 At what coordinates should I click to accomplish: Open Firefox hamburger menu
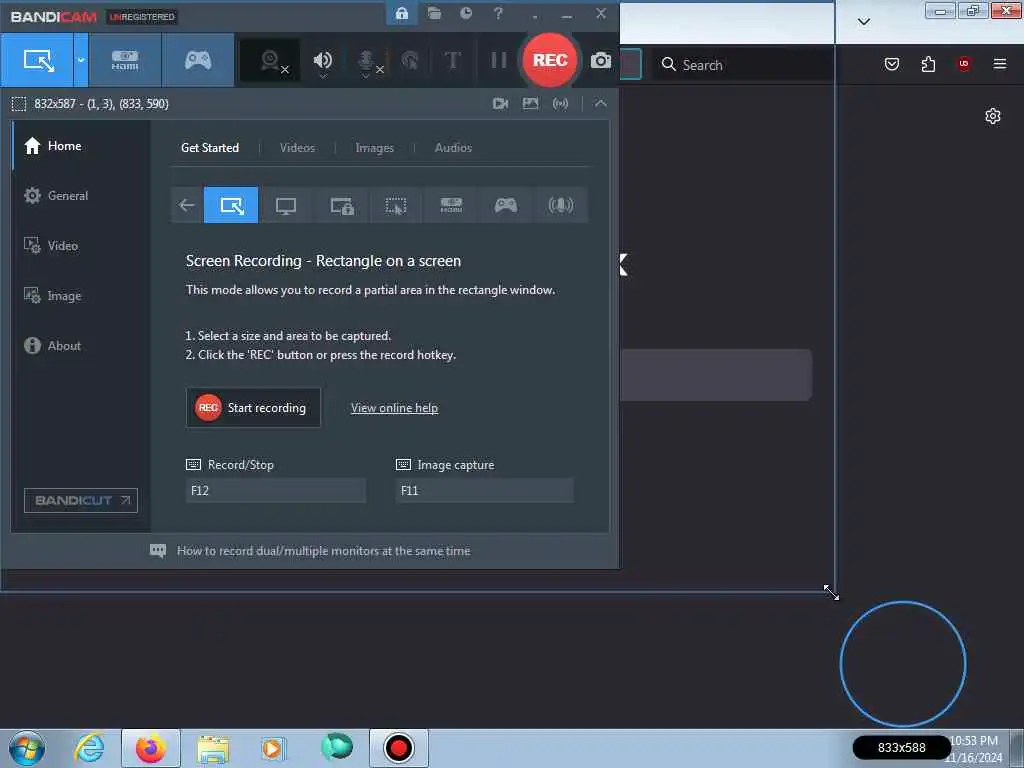pos(1000,64)
